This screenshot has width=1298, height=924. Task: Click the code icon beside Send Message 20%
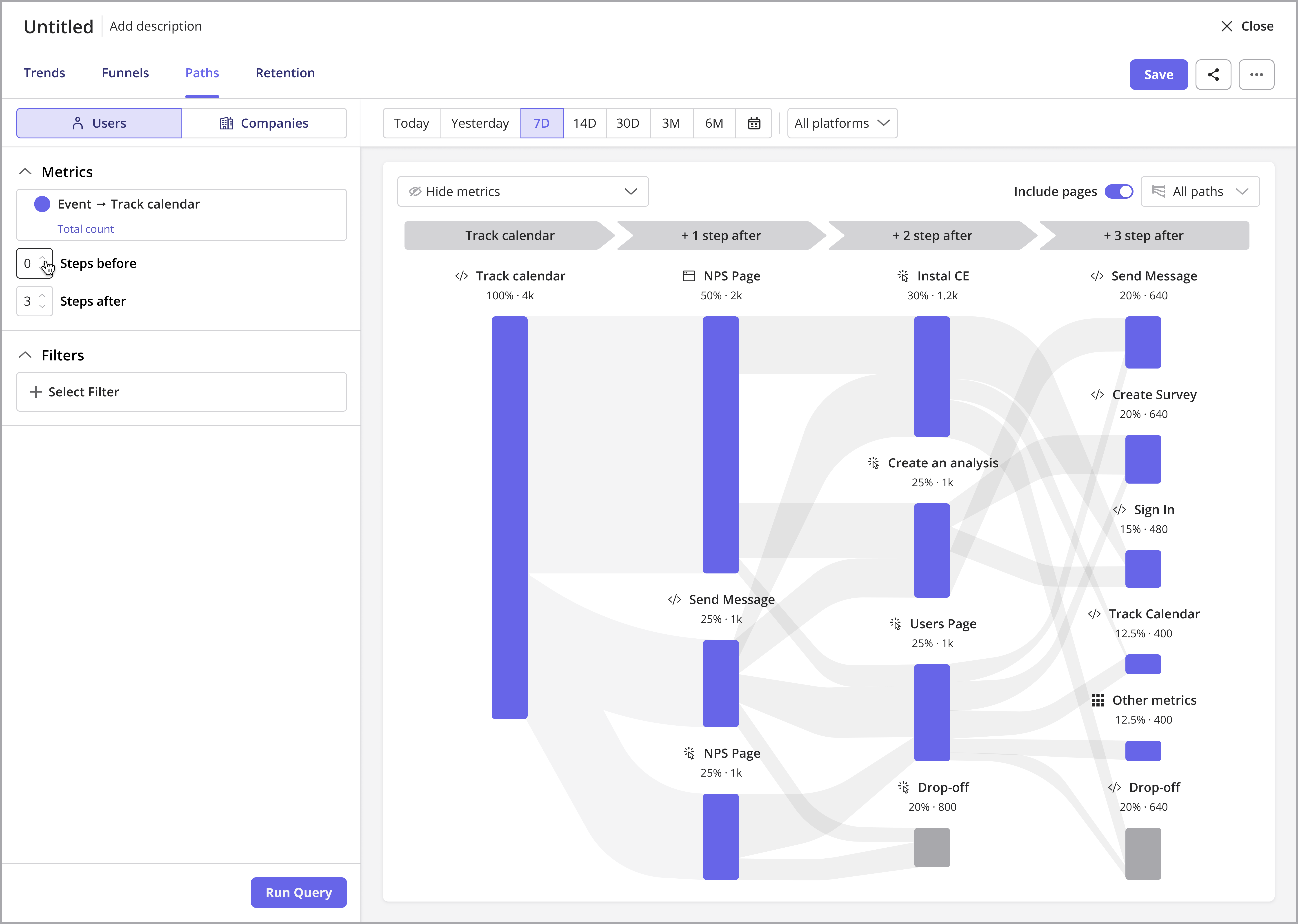pyautogui.click(x=1097, y=276)
